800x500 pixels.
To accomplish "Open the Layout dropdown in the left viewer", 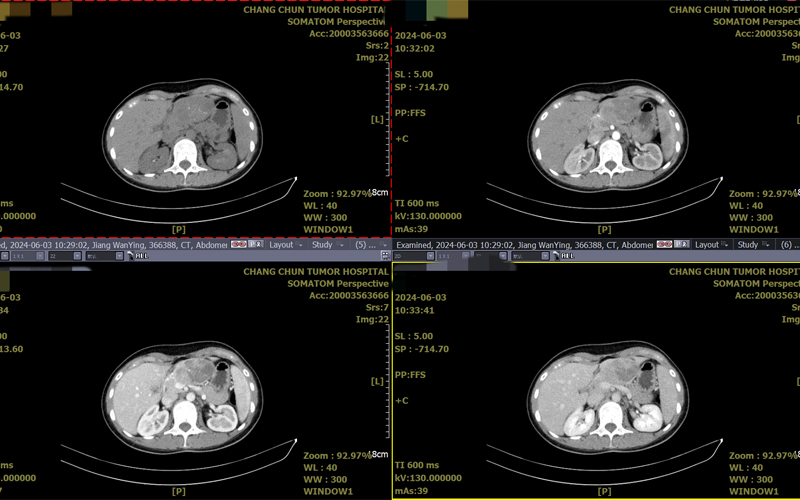I will (x=284, y=244).
